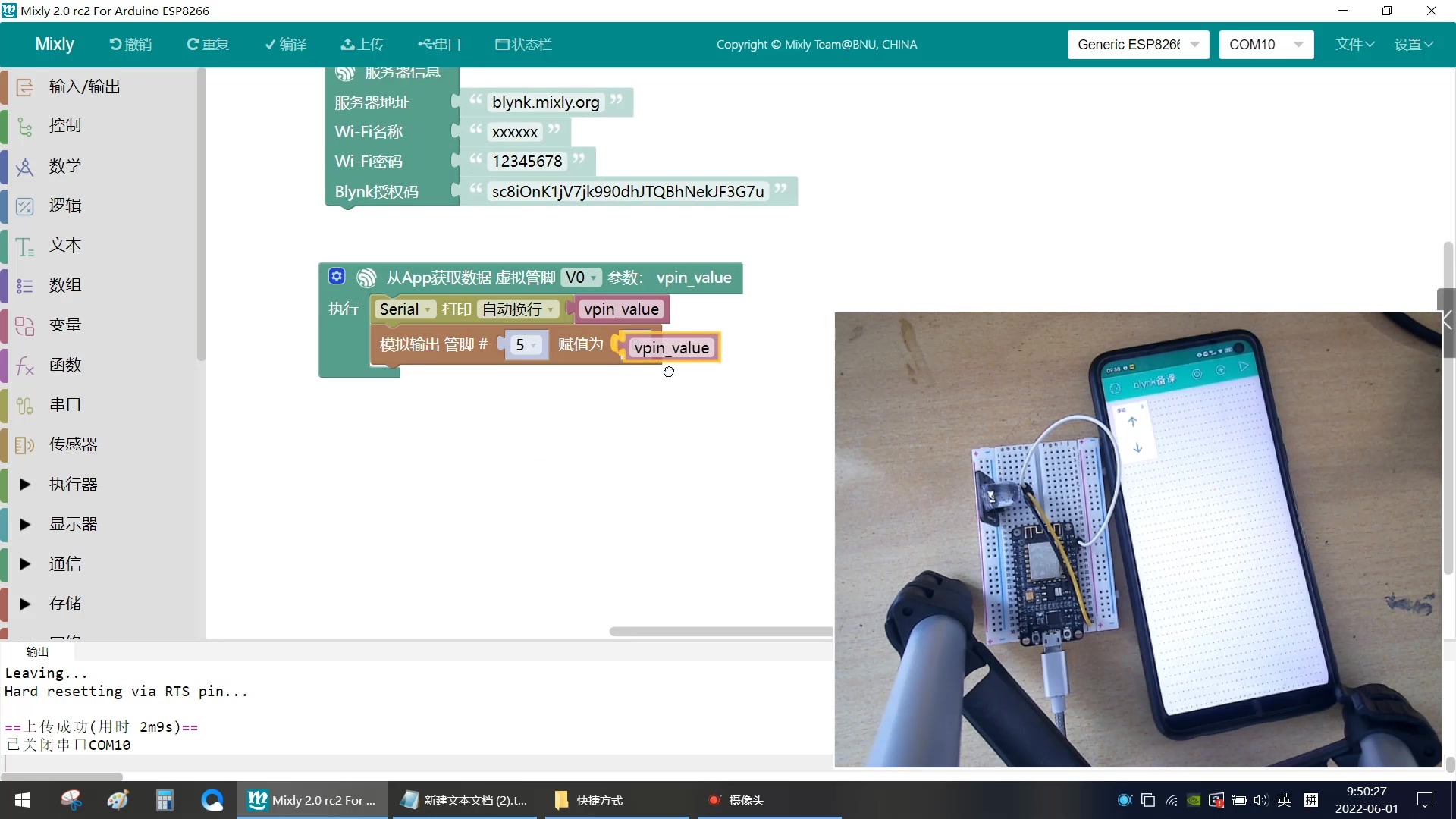Viewport: 1456px width, 819px height.
Task: Open the COM10 port dropdown
Action: (1266, 44)
